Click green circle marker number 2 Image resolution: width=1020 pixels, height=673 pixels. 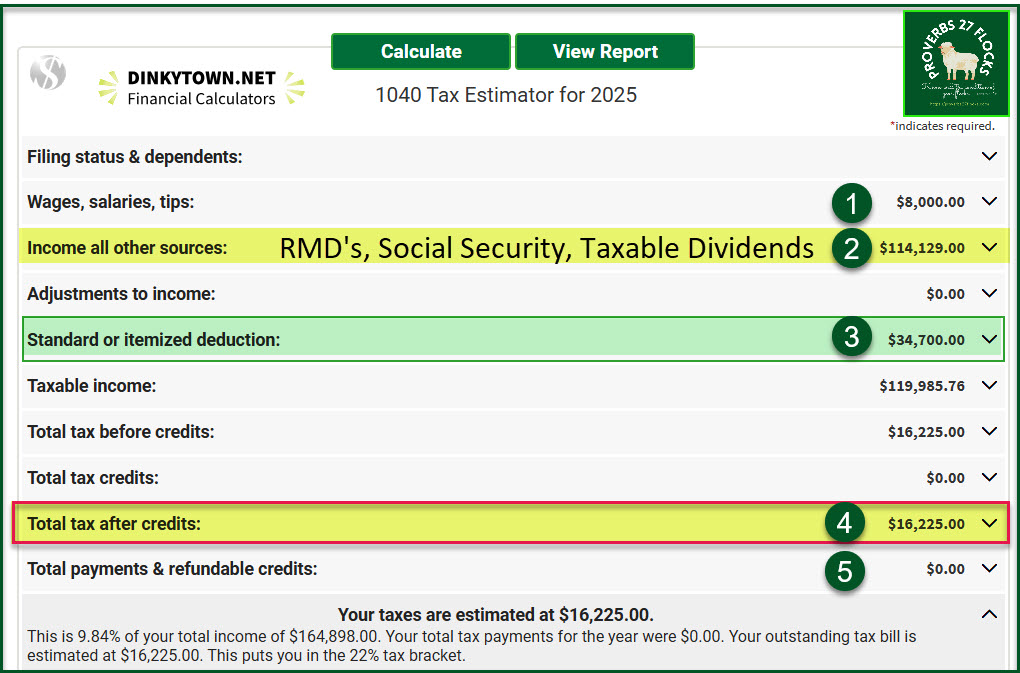coord(851,248)
